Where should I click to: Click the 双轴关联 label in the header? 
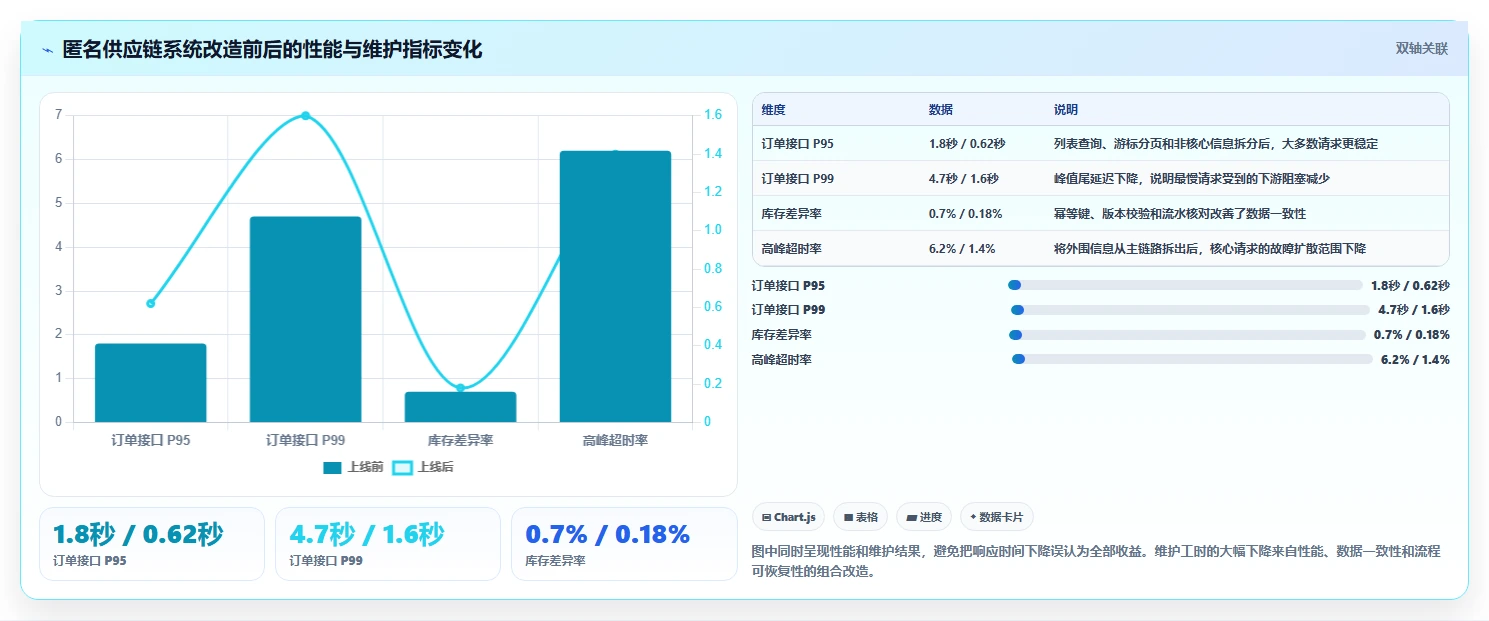click(x=1421, y=49)
